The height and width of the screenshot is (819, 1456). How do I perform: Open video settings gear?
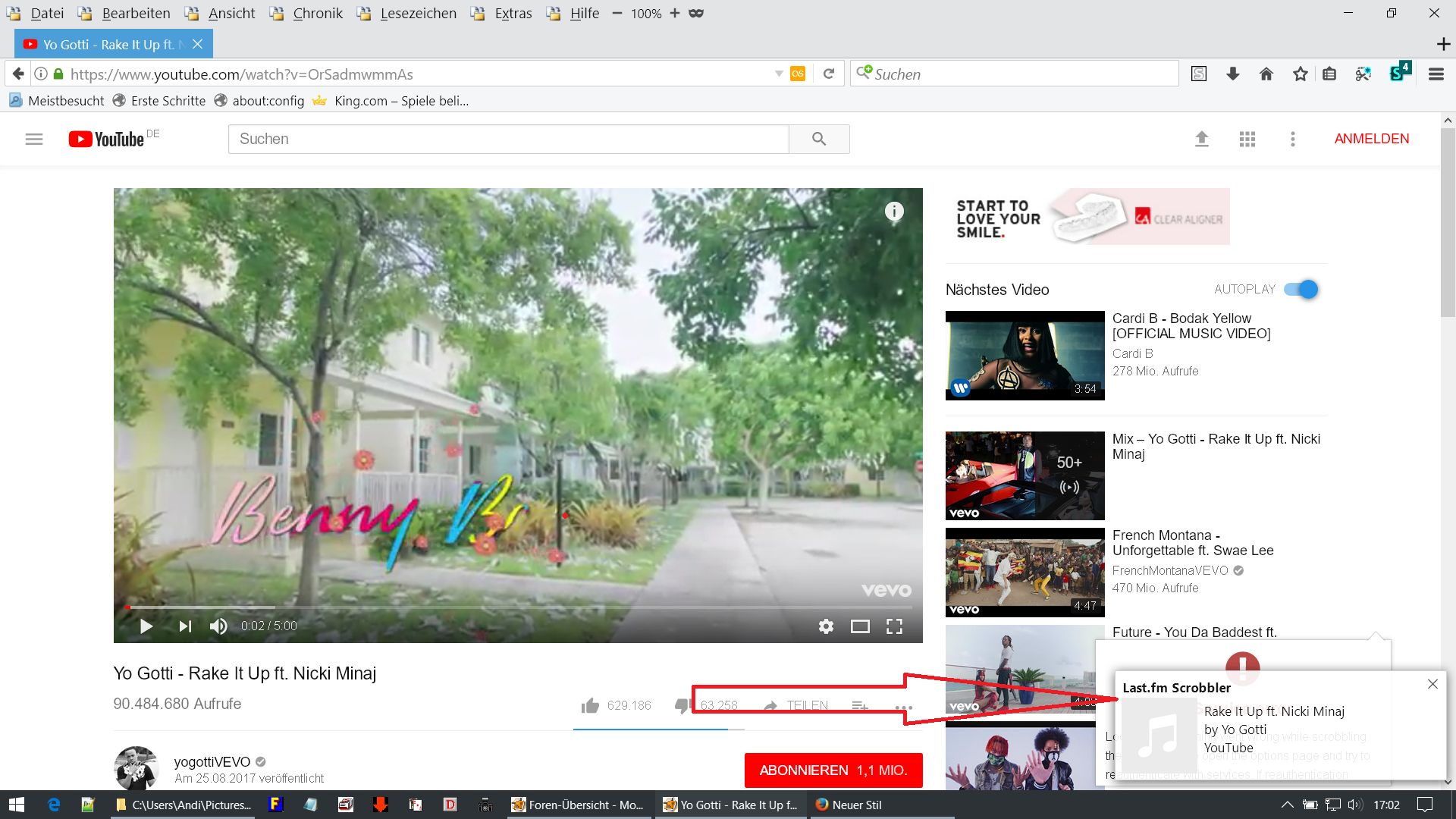(x=826, y=626)
